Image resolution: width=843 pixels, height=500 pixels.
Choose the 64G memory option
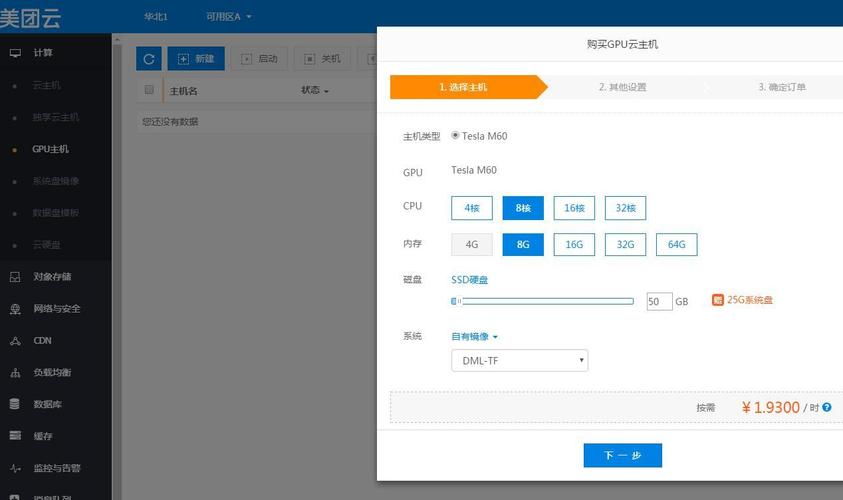[676, 245]
